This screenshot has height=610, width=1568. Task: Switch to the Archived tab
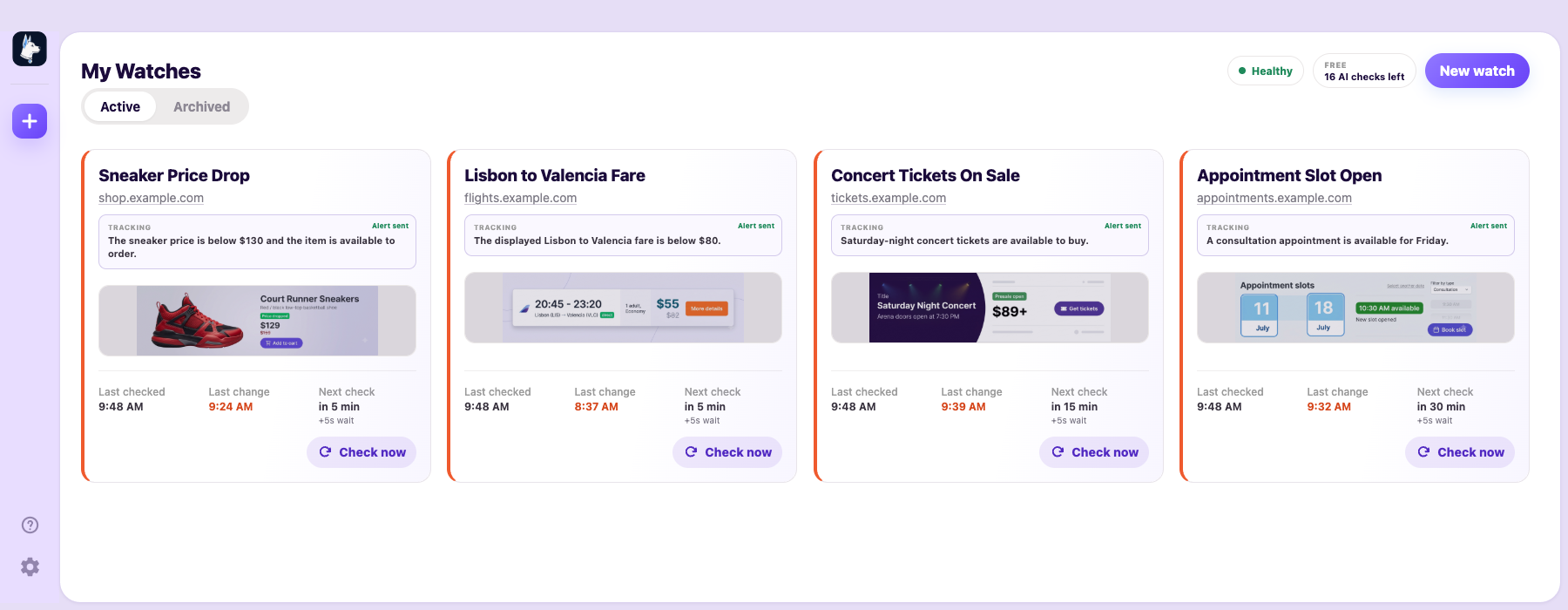(201, 106)
